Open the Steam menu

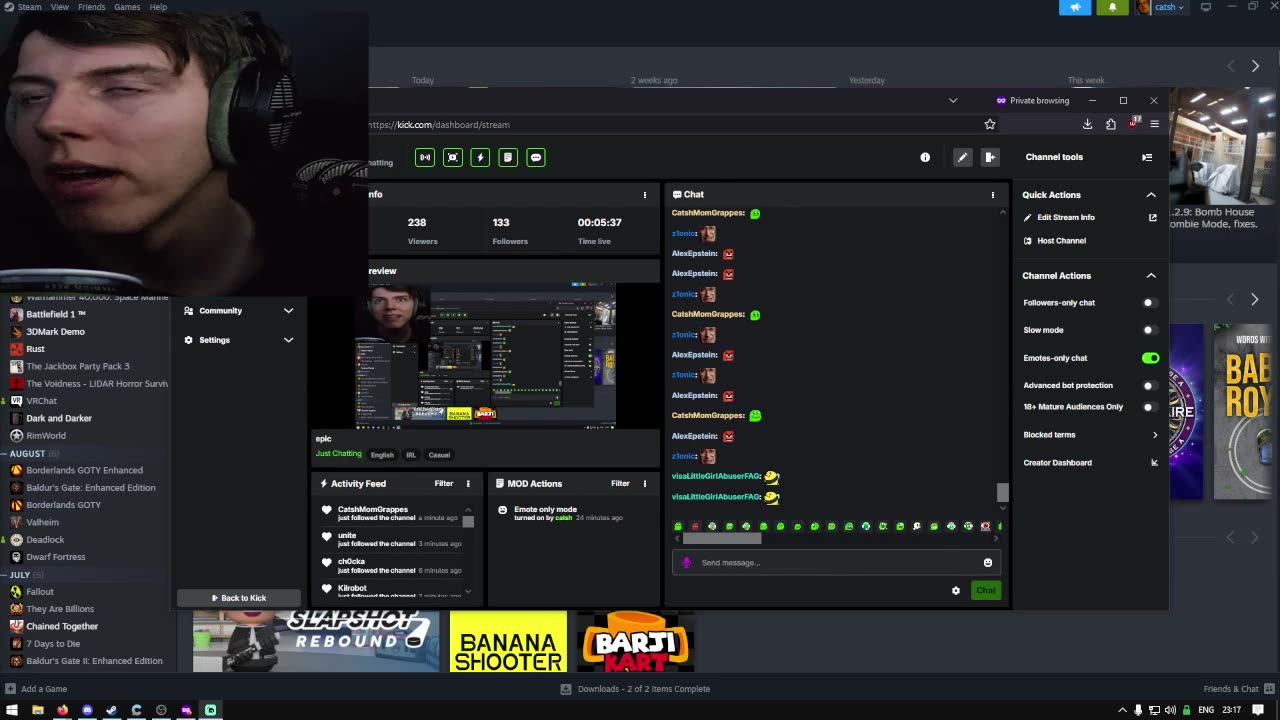(29, 7)
